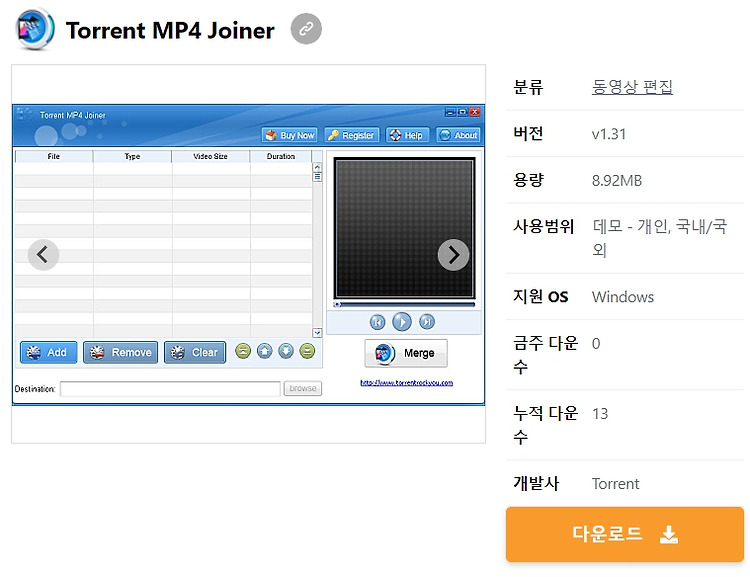Click the 누적 다운수 value 13
The height and width of the screenshot is (577, 750).
(600, 413)
